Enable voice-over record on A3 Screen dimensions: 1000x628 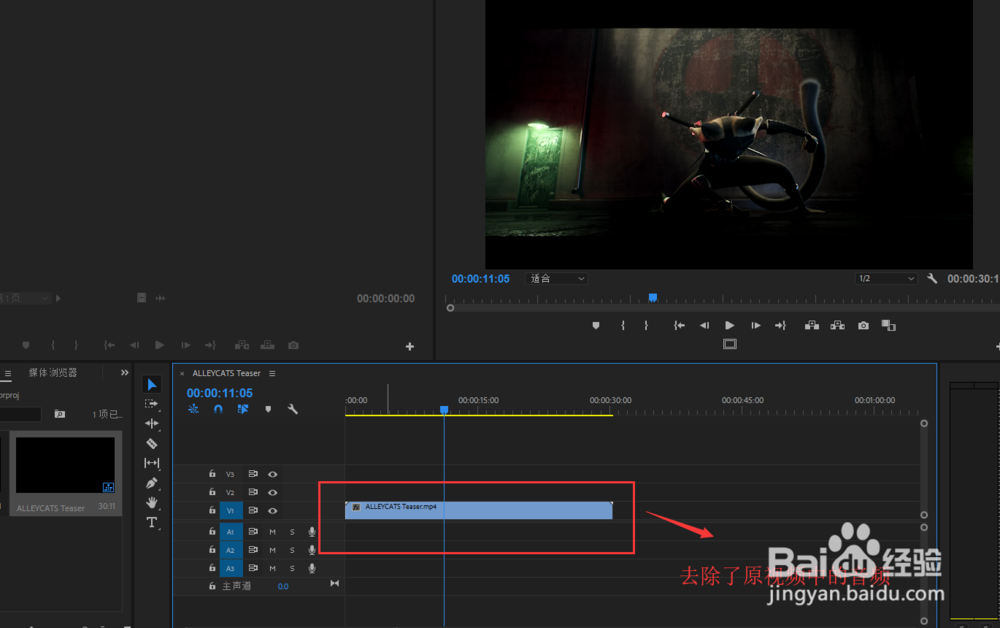312,568
